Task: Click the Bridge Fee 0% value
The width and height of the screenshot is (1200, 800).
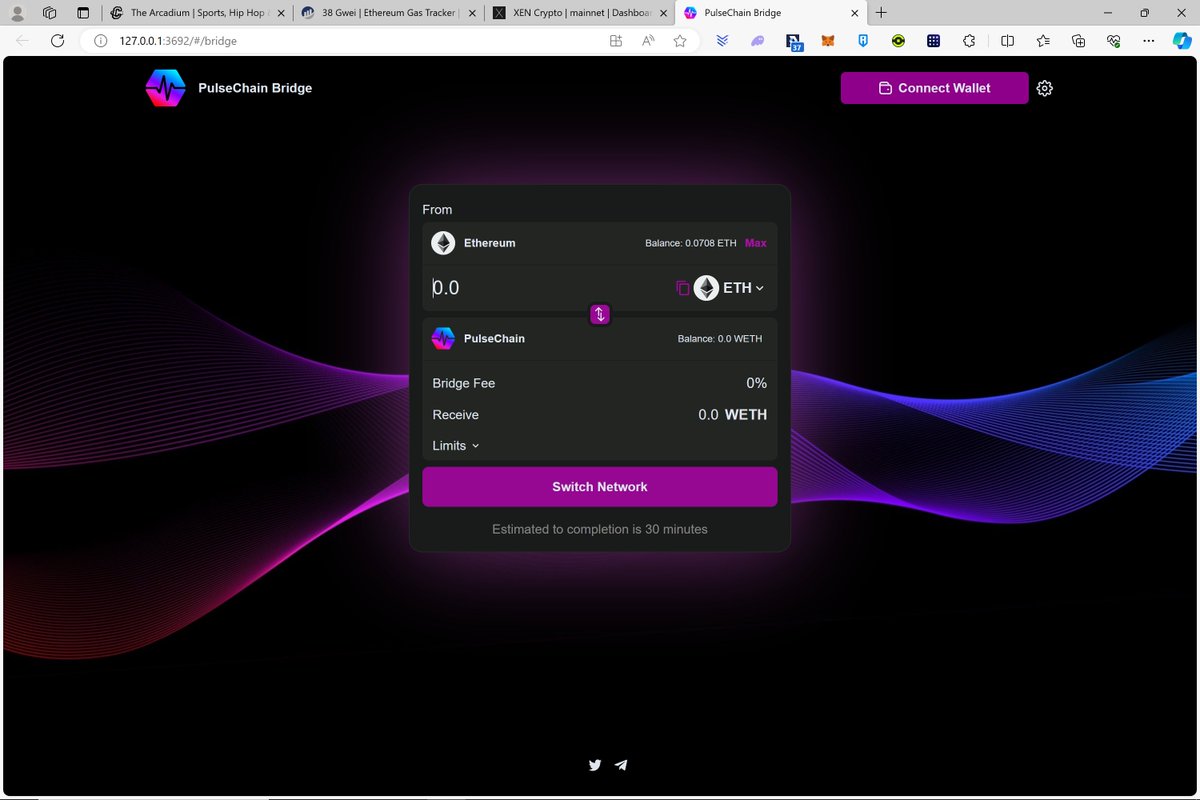Action: tap(757, 383)
